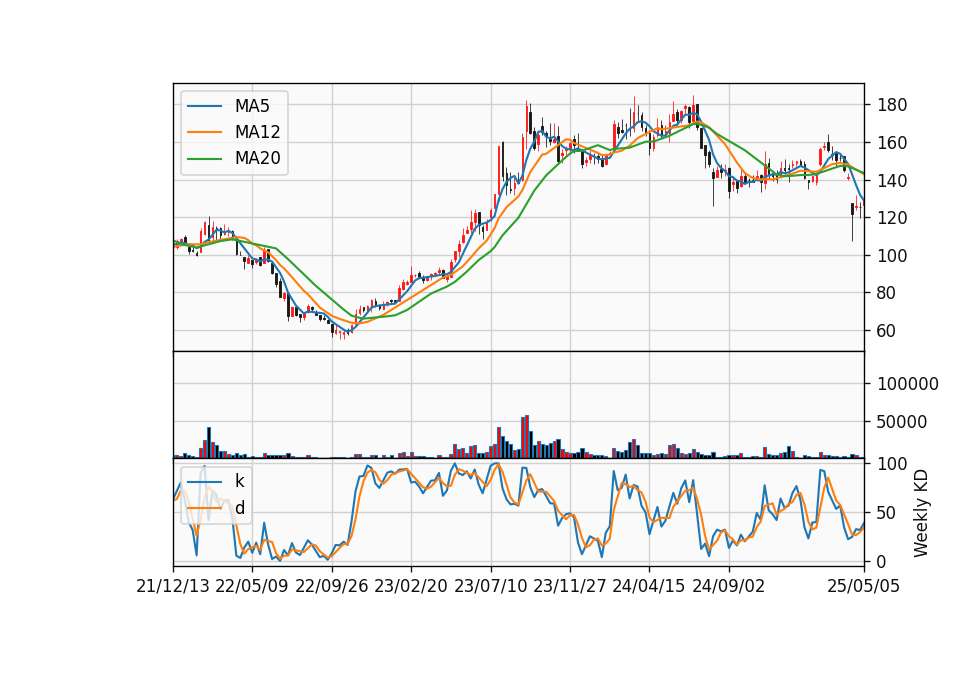Click the 120 price axis label
The height and width of the screenshot is (690, 960).
[x=892, y=218]
